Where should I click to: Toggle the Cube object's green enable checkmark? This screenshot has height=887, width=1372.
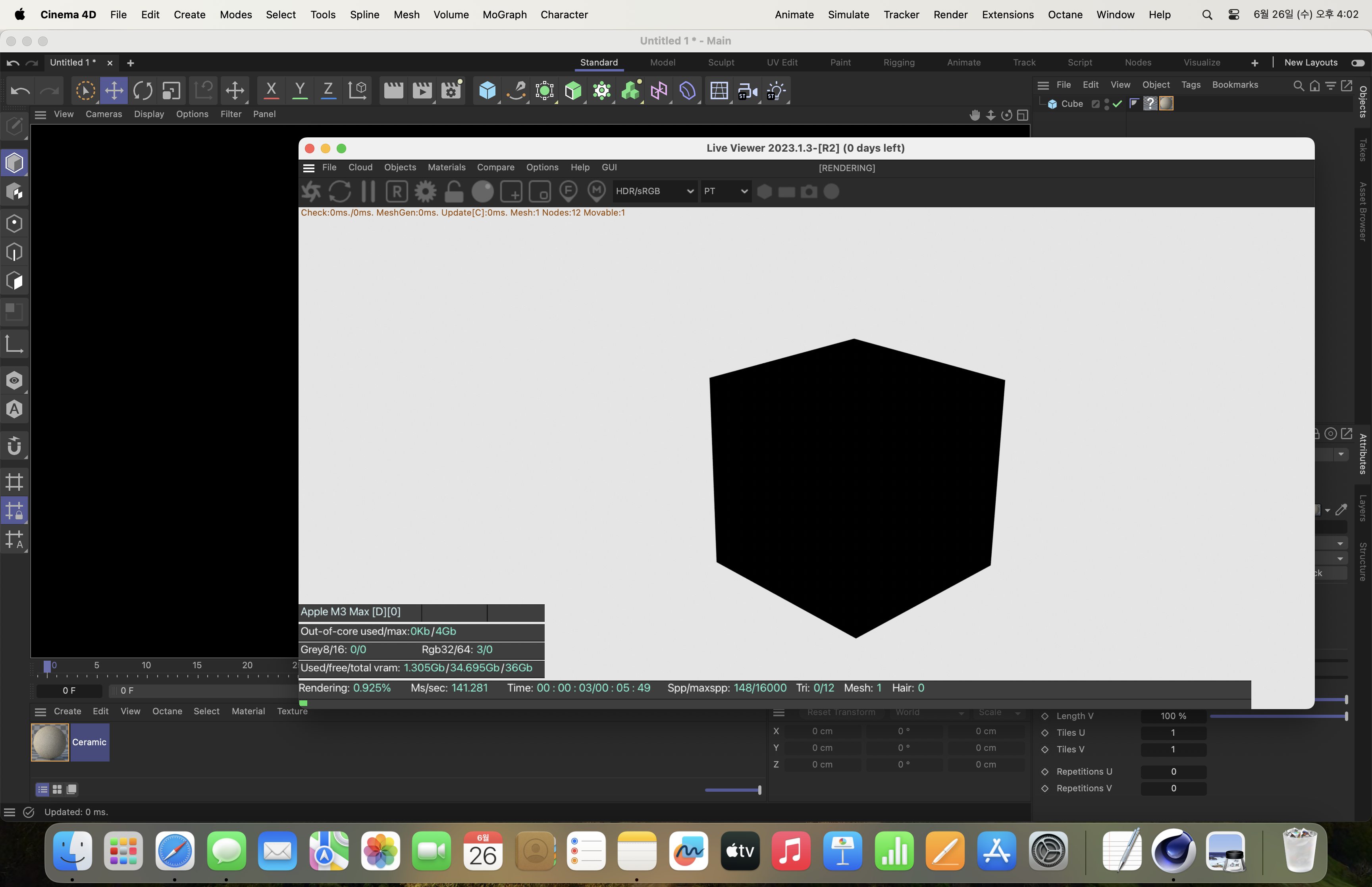pos(1117,104)
